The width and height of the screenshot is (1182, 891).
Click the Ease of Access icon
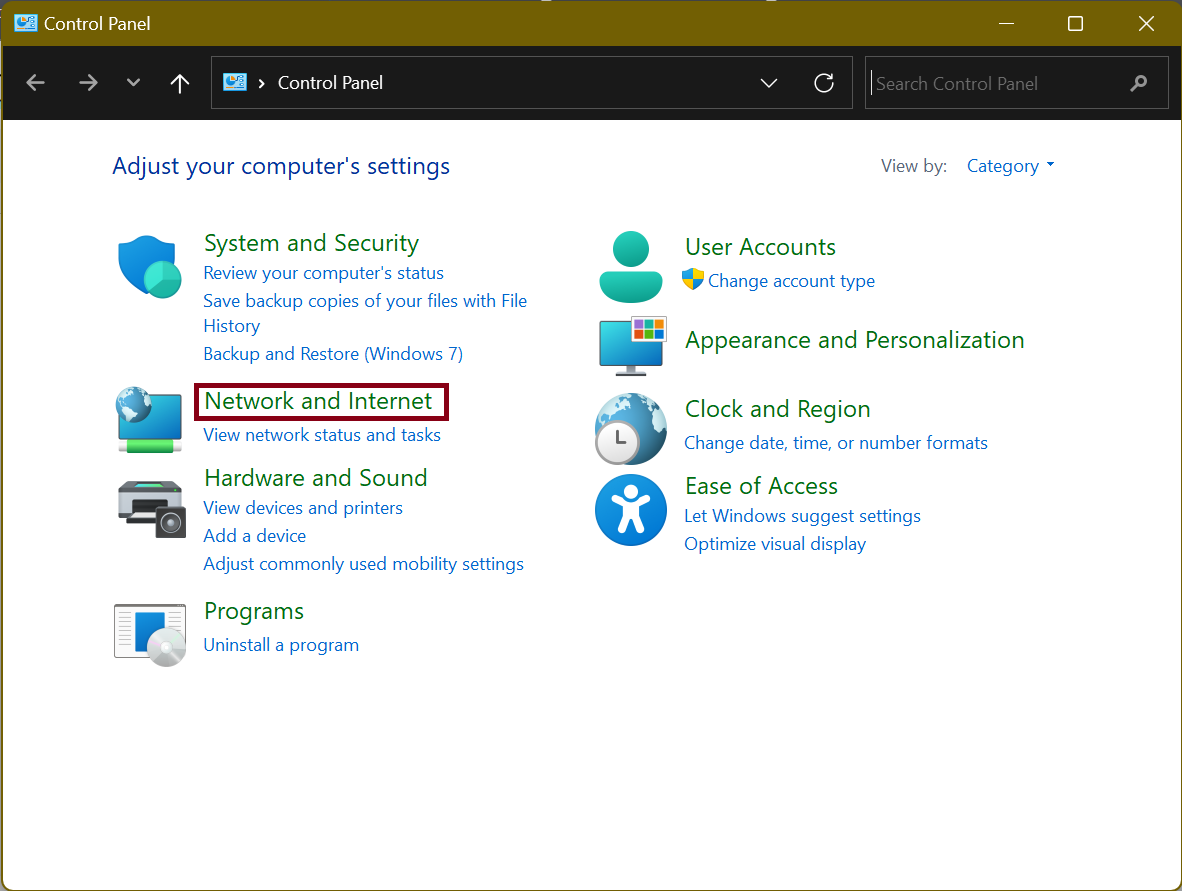(630, 510)
